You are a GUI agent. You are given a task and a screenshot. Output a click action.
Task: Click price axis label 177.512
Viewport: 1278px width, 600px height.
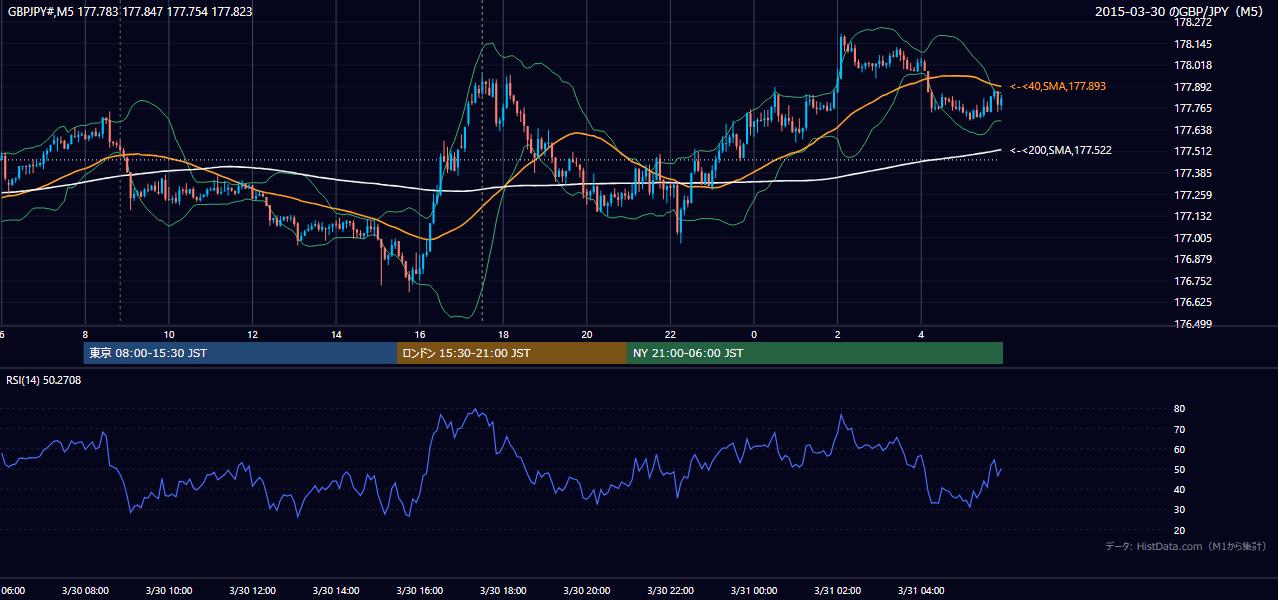click(x=1194, y=152)
